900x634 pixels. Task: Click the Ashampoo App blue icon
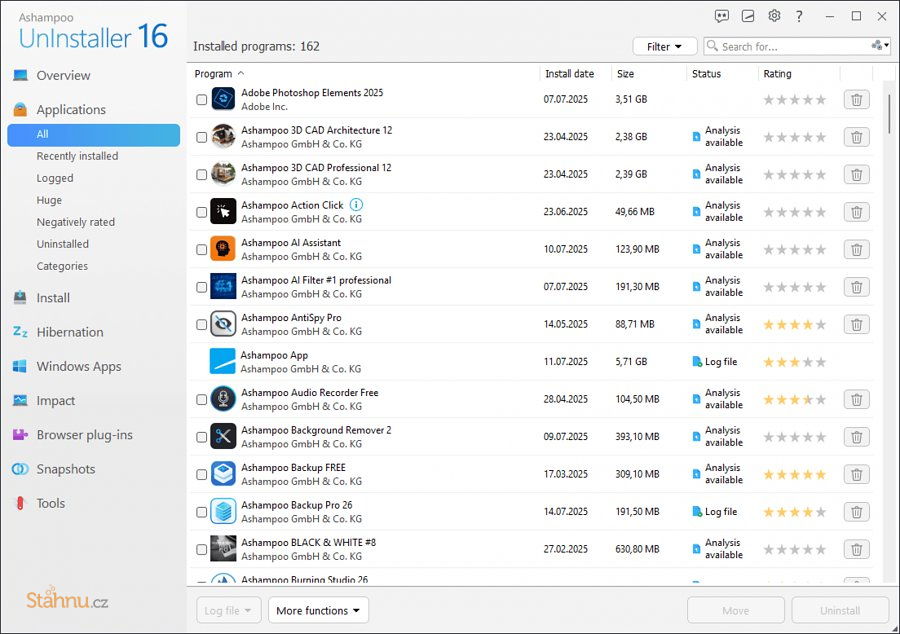pyautogui.click(x=222, y=361)
